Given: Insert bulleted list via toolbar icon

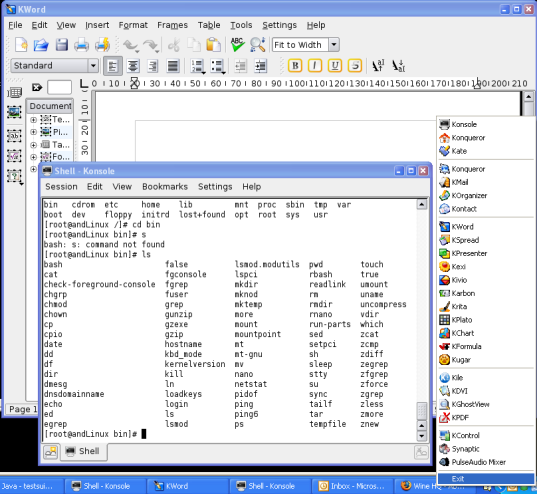Looking at the screenshot, I should click(217, 66).
